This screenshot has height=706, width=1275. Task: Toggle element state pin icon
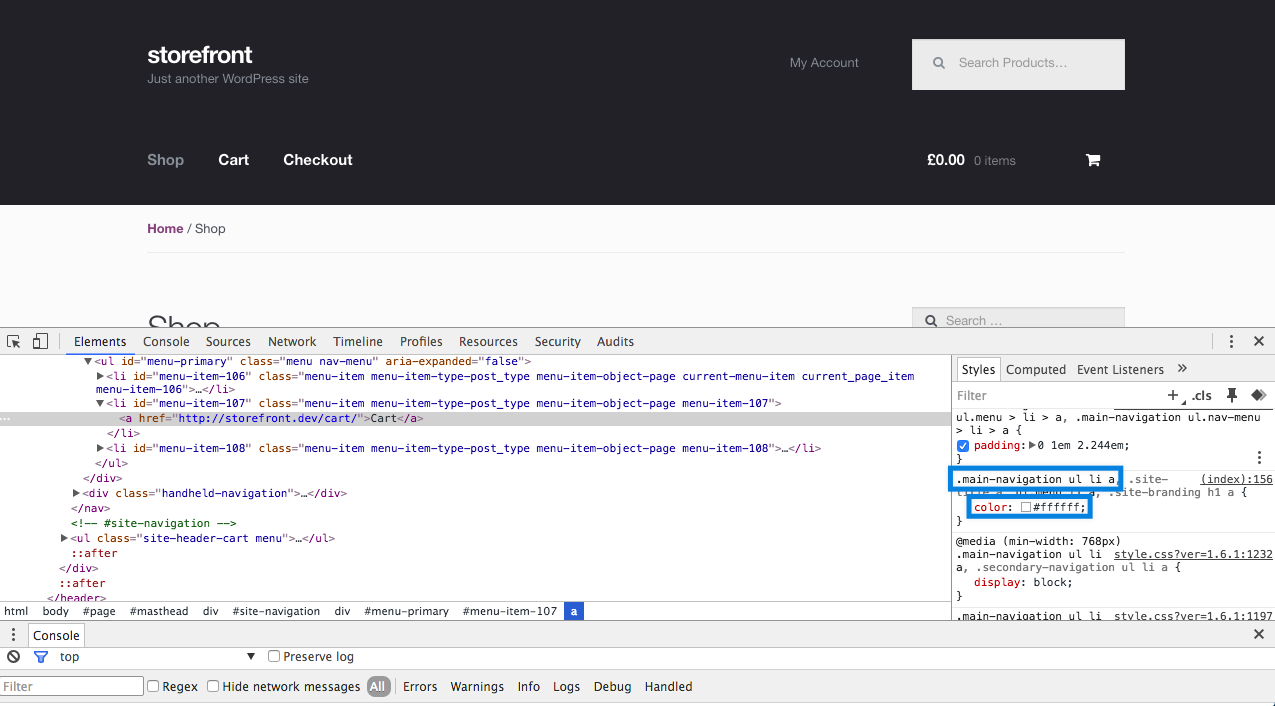[x=1232, y=395]
